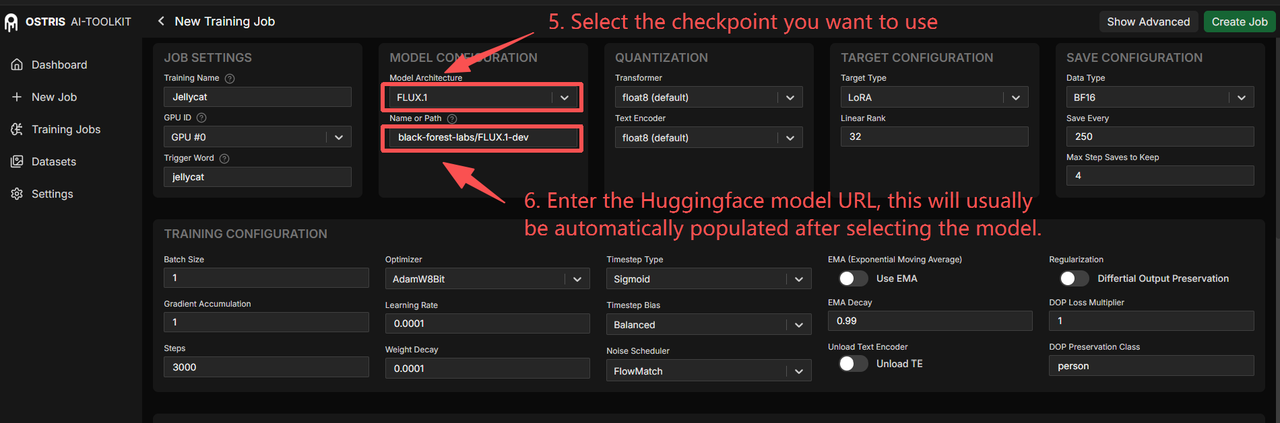Screen dimensions: 1280x423
Task: Click the TRAINING CONFIGURATION section heading
Action: (245, 234)
